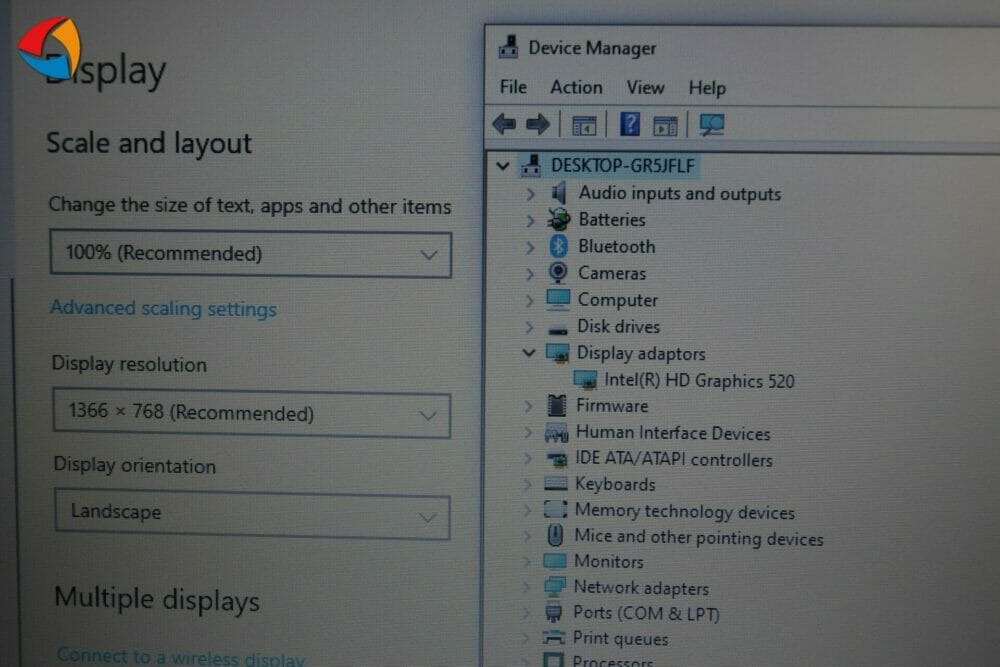Expand the Bluetooth node
The width and height of the screenshot is (1000, 667).
[530, 247]
